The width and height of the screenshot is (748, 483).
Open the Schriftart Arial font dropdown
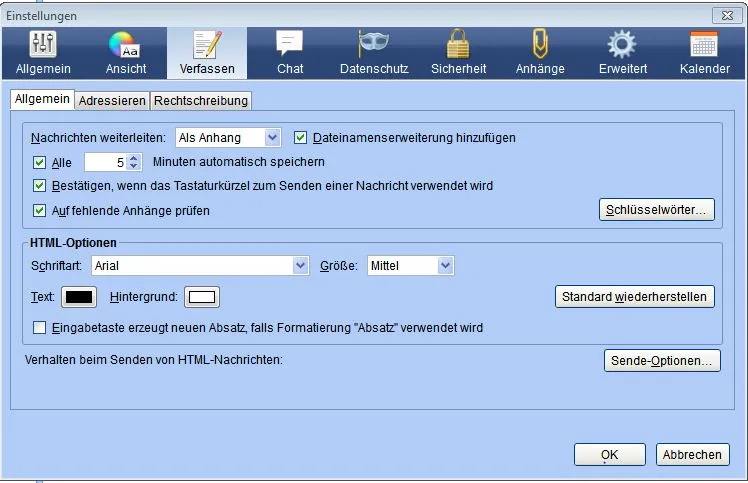[200, 266]
